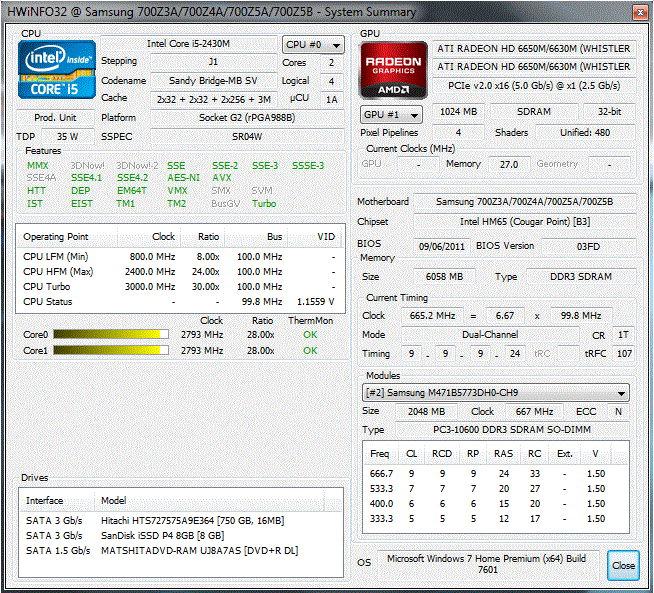Click the Core1 clock 2793 MHz value
Screen dimensions: 654x593
pos(202,351)
